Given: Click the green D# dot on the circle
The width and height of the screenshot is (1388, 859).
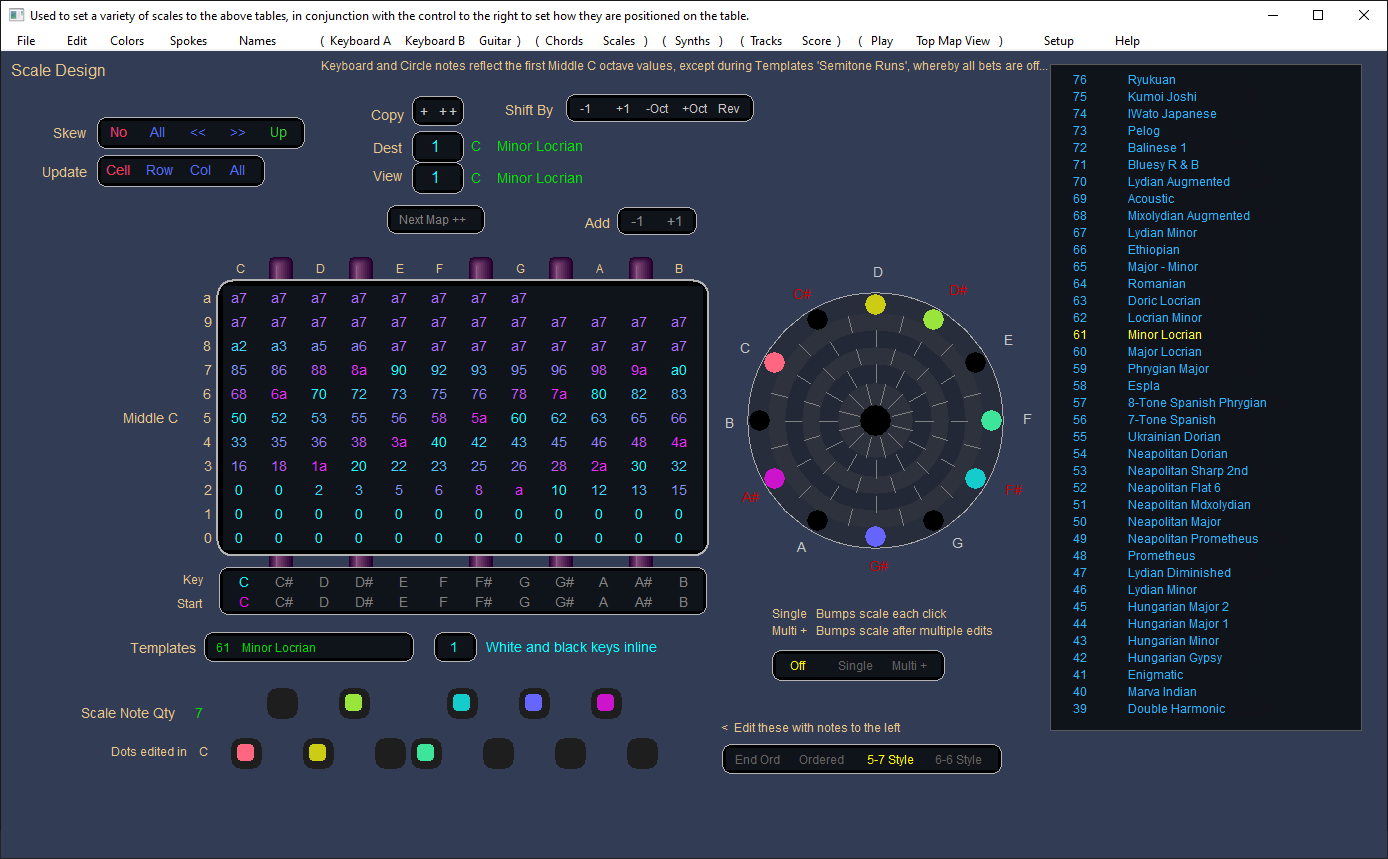Looking at the screenshot, I should tap(933, 319).
